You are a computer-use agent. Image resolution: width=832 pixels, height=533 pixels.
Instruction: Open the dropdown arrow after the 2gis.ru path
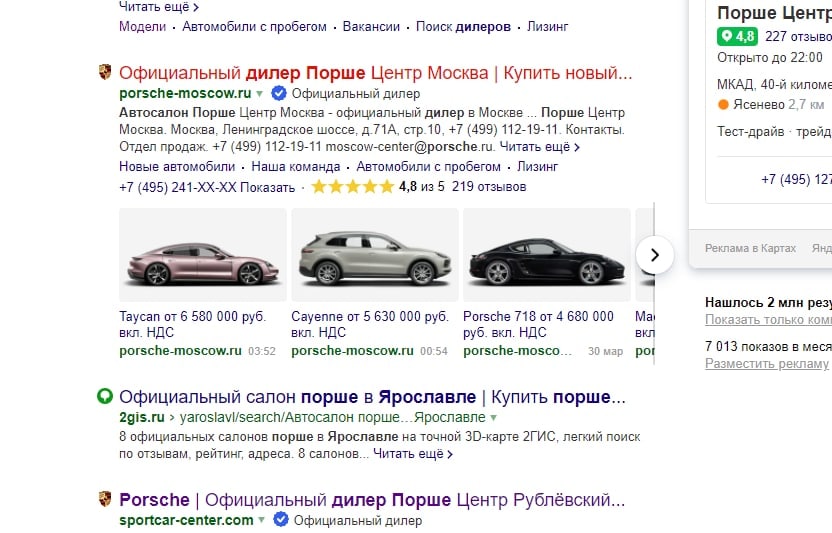(493, 418)
